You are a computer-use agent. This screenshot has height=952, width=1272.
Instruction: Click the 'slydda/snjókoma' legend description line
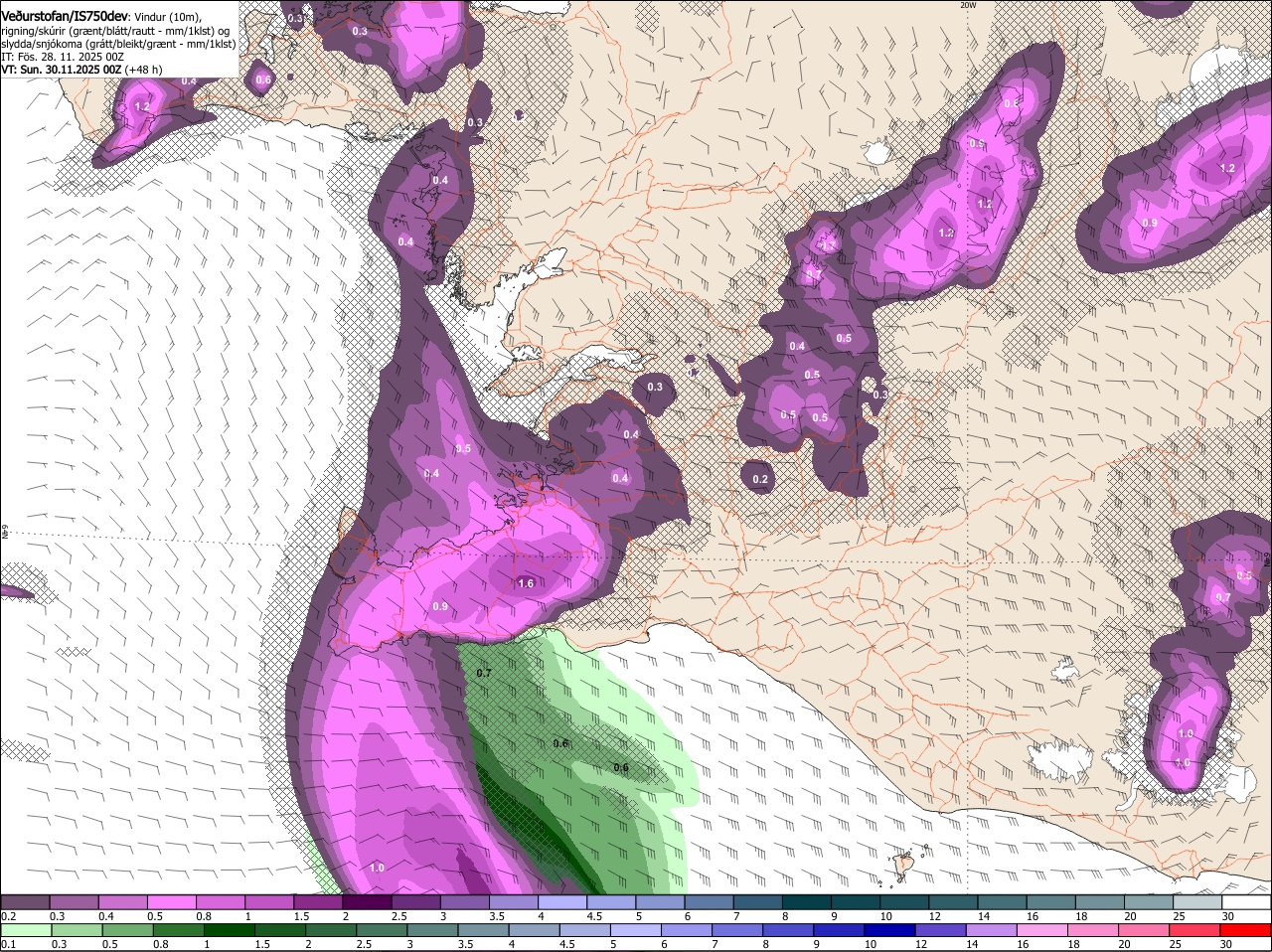[118, 44]
